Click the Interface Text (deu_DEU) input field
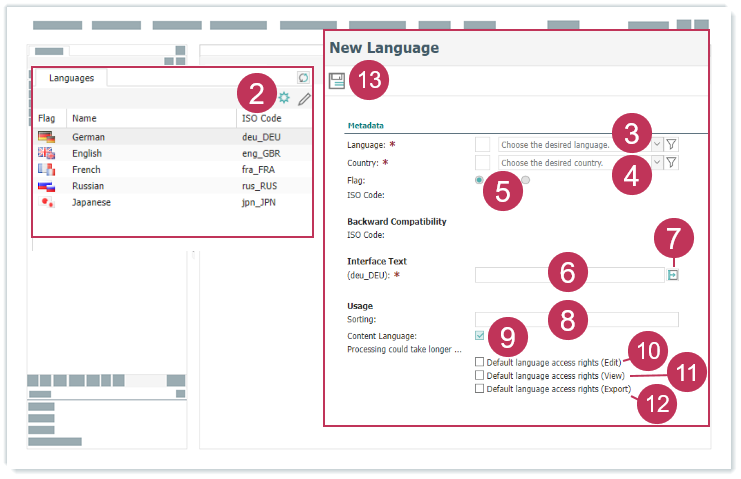This screenshot has height=479, width=741. (x=568, y=275)
